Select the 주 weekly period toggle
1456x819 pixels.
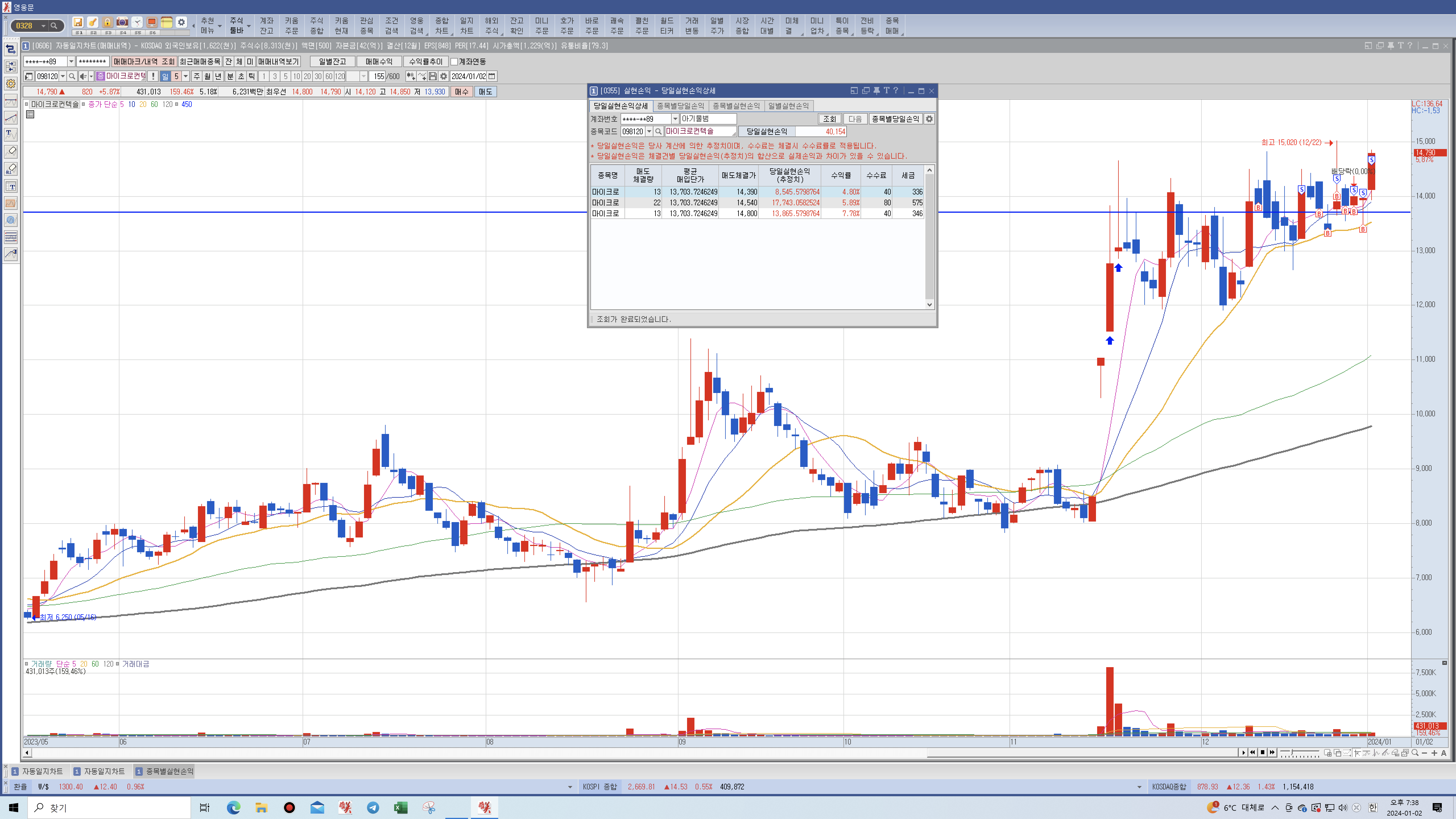coord(197,76)
